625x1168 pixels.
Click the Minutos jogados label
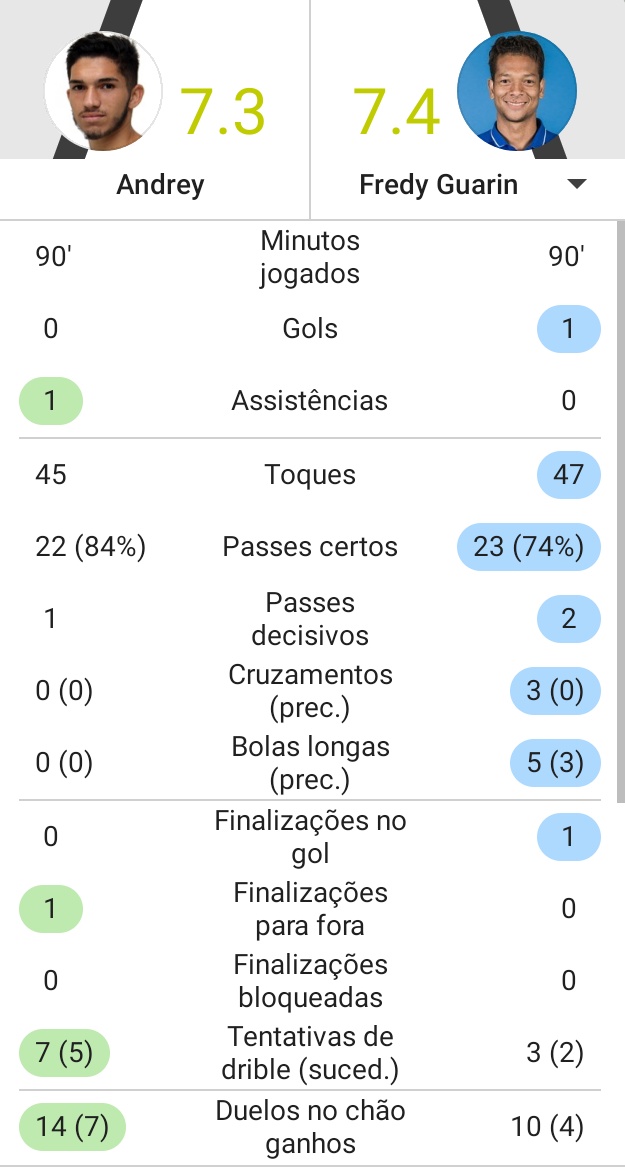(310, 257)
